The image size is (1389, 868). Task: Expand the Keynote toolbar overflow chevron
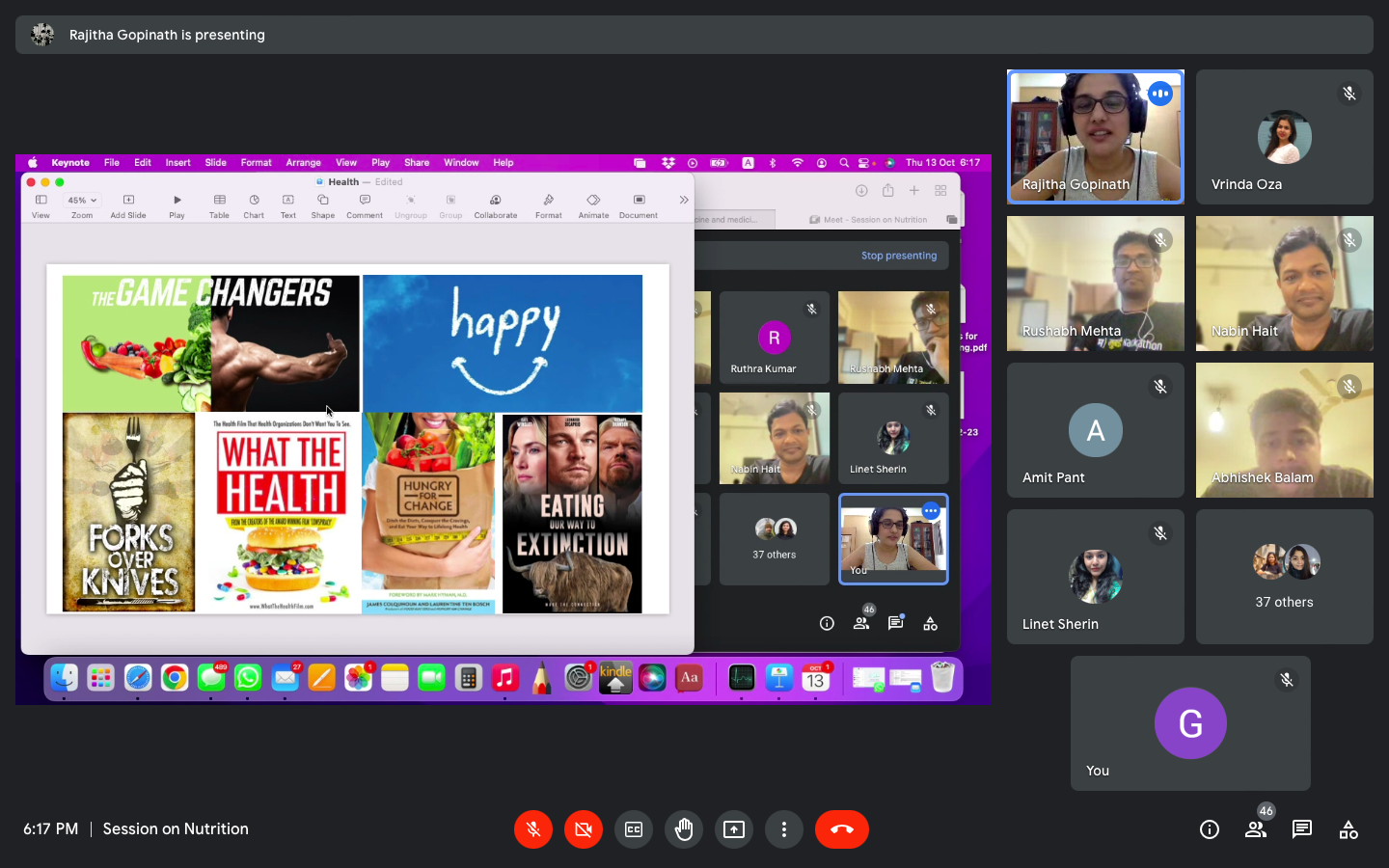(x=683, y=201)
